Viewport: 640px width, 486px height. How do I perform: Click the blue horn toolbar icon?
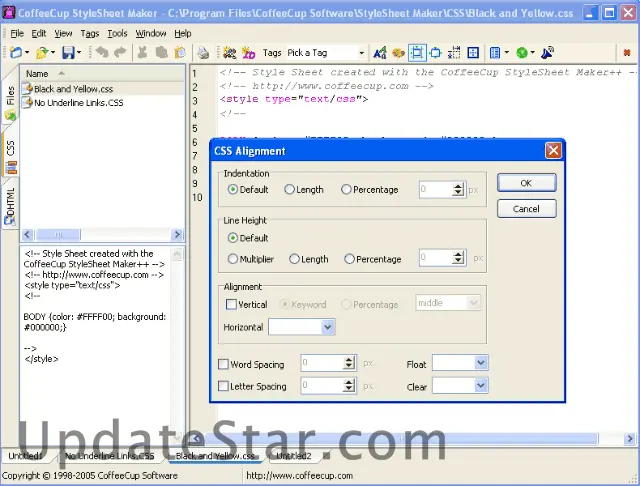pos(547,53)
